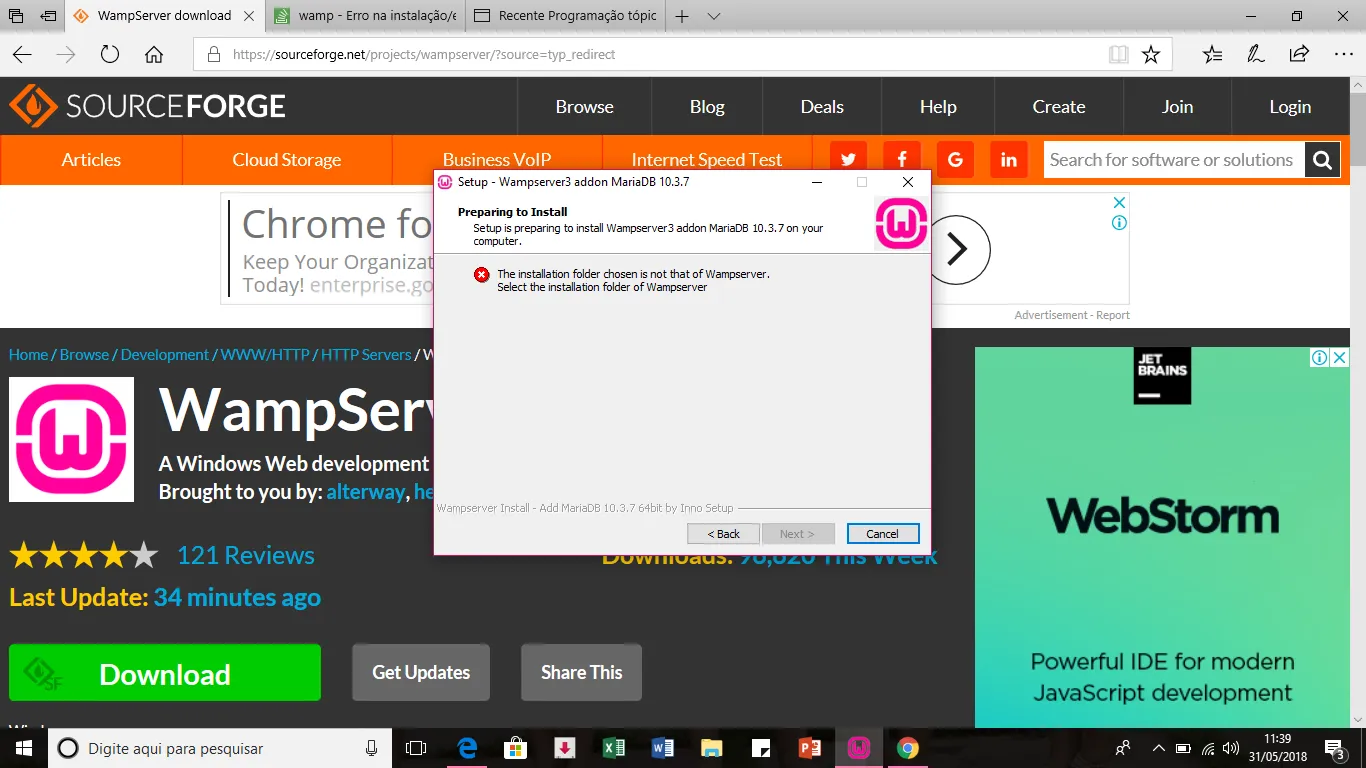The height and width of the screenshot is (768, 1366).
Task: Open the Articles section
Action: point(91,160)
